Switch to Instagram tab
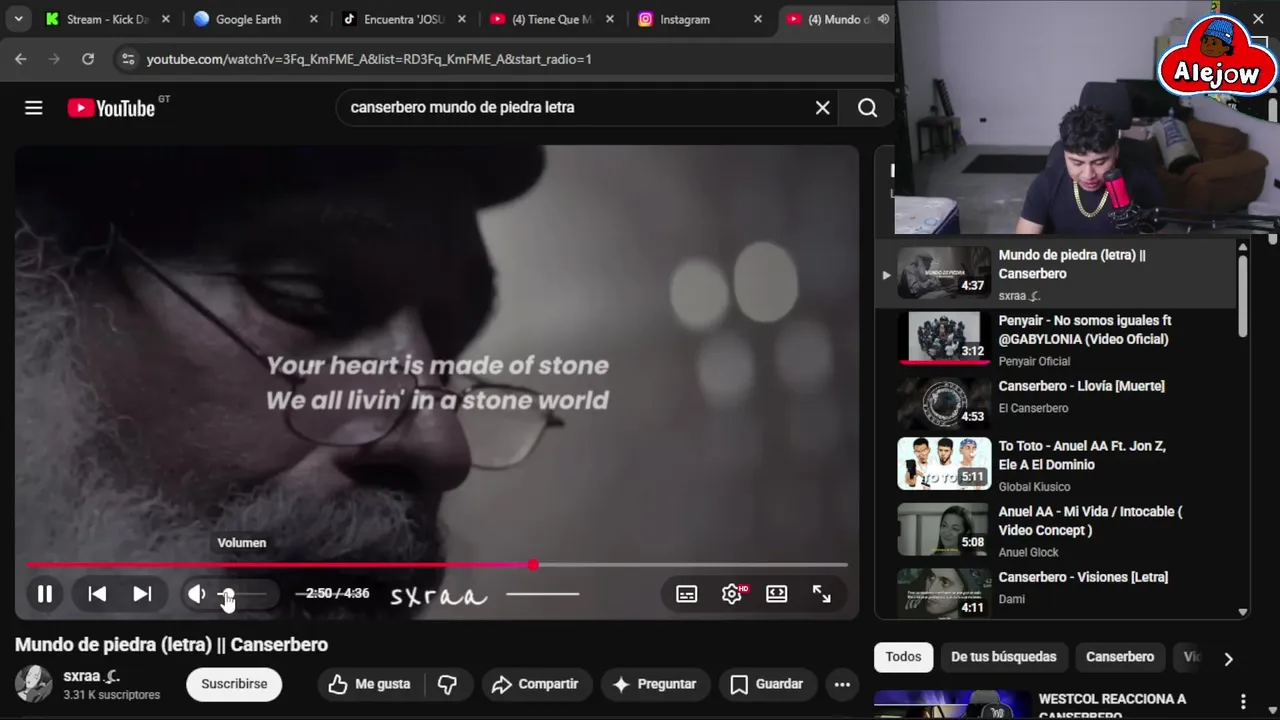The width and height of the screenshot is (1280, 720). (x=699, y=19)
